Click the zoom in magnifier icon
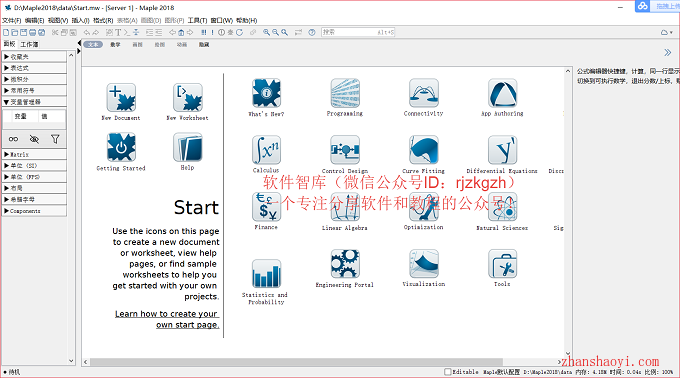Image resolution: width=680 pixels, height=378 pixels. click(266, 33)
